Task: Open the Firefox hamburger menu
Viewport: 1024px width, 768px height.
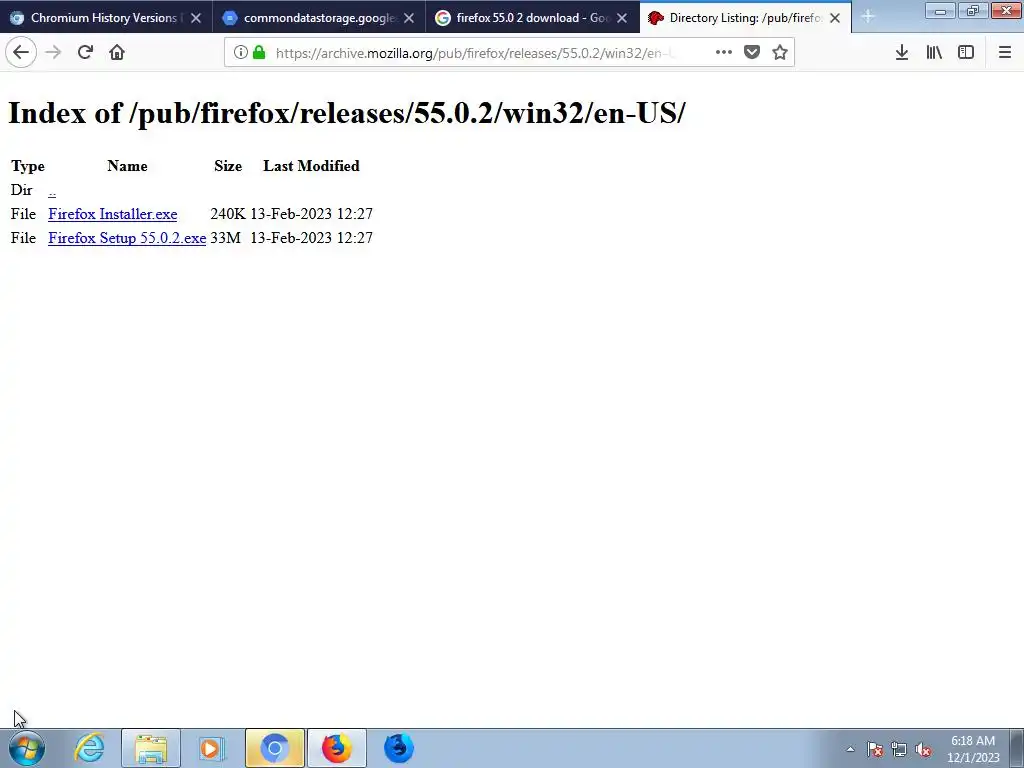Action: (x=1005, y=52)
